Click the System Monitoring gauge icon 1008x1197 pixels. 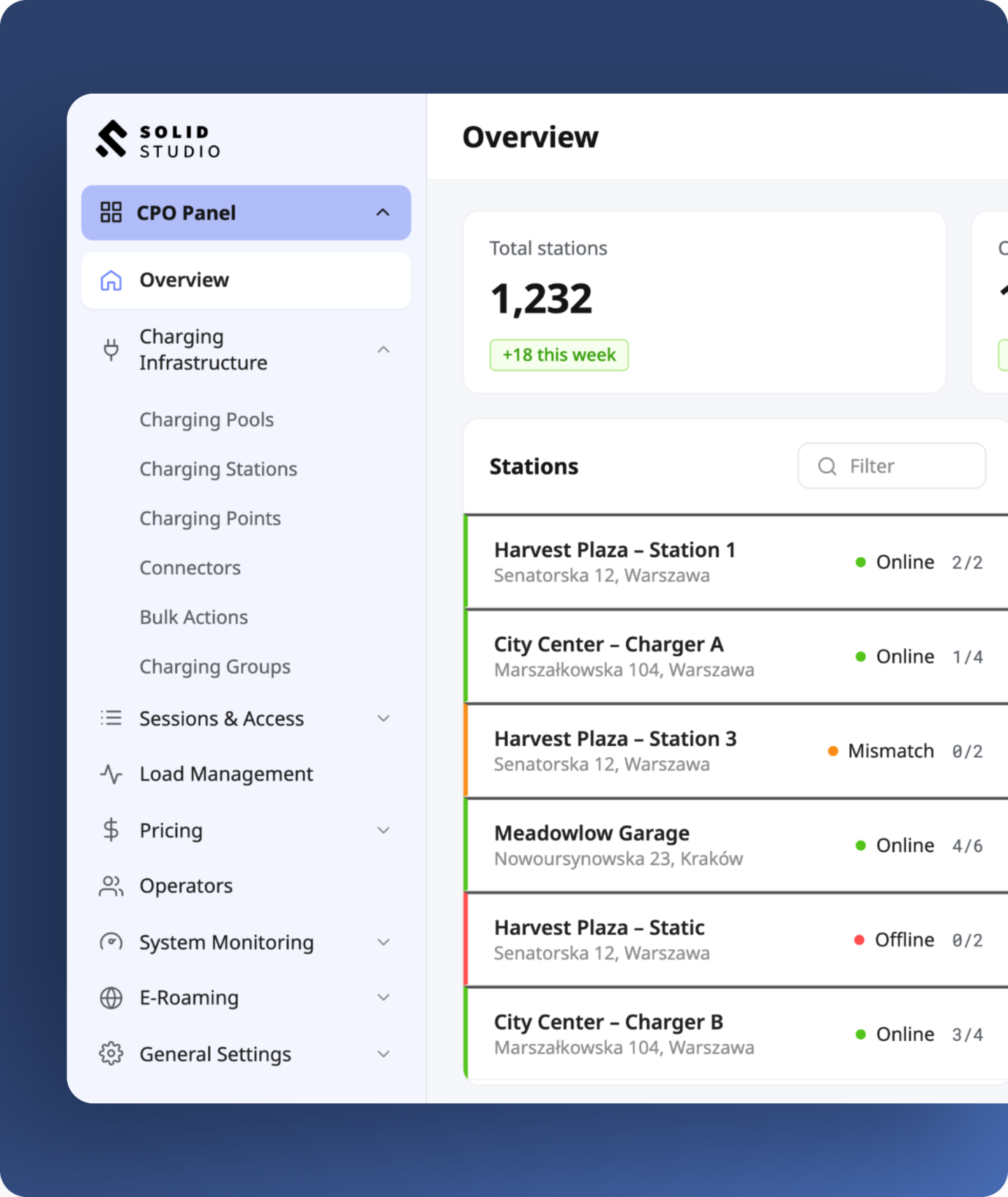point(111,942)
